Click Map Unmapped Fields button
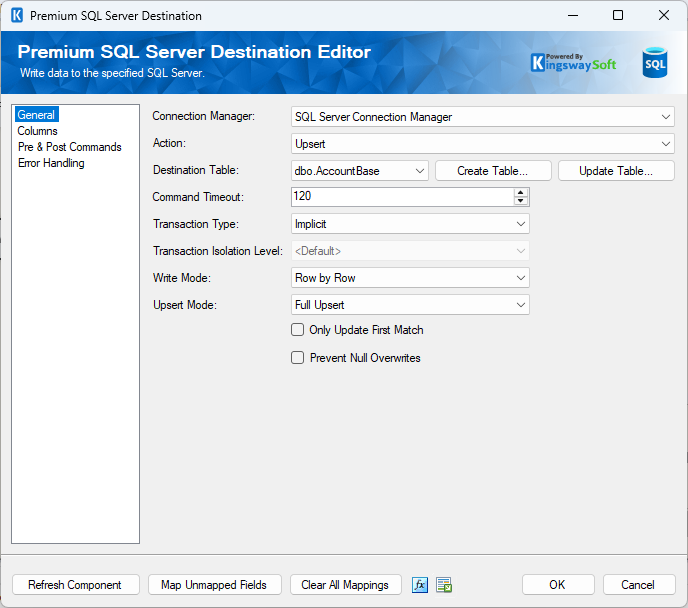 point(215,585)
